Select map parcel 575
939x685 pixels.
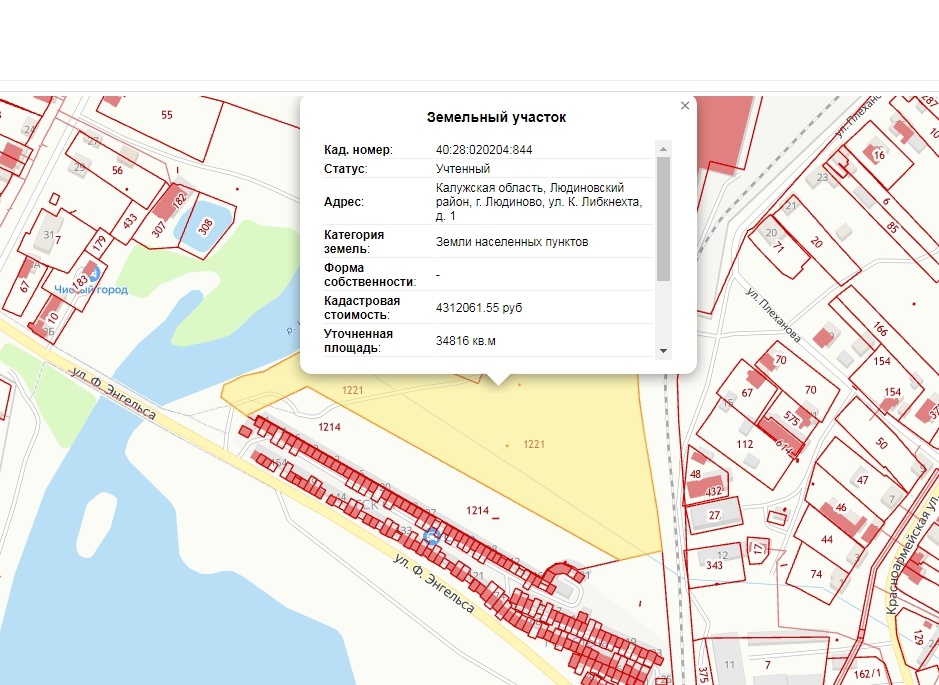pos(791,419)
